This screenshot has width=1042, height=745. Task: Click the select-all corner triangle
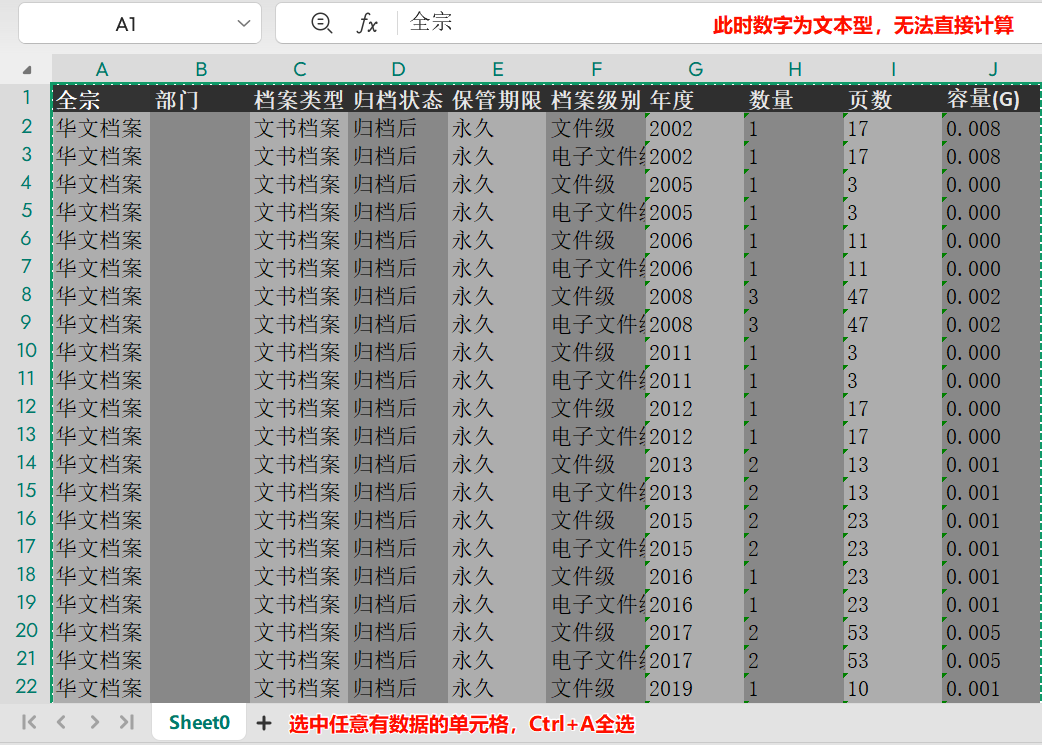[27, 69]
